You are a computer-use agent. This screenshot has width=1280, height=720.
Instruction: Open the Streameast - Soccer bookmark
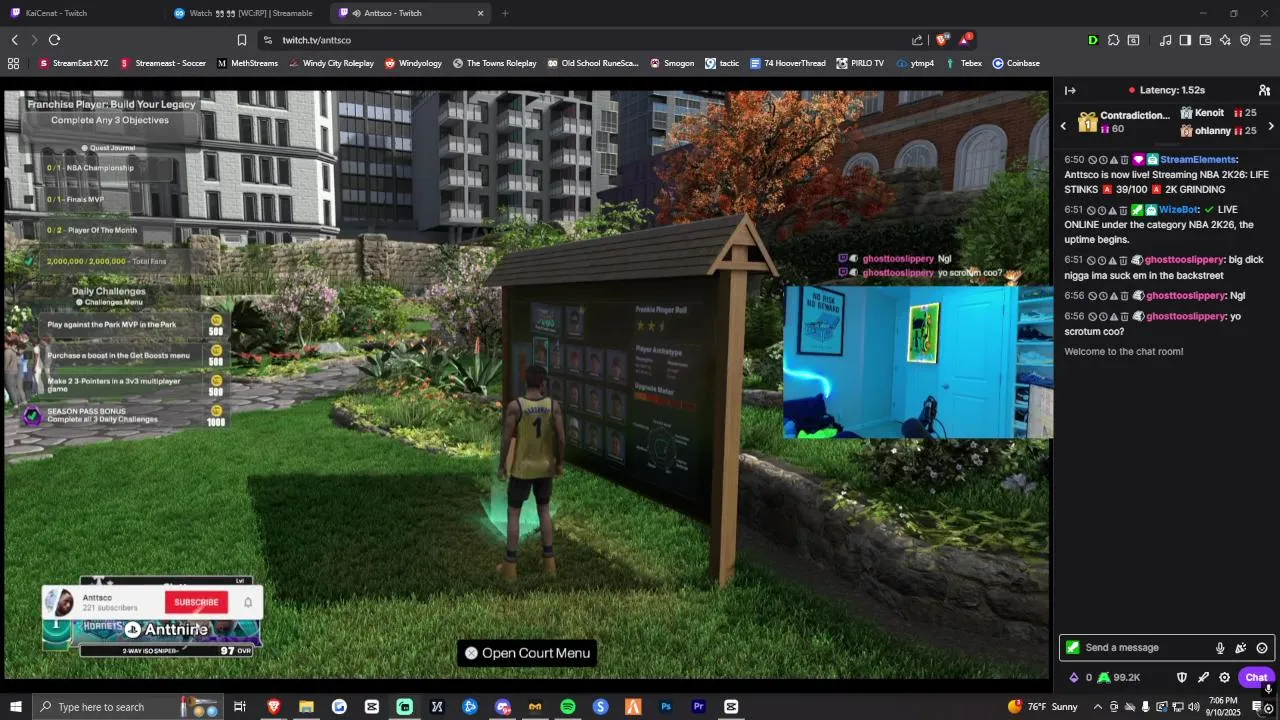coord(163,63)
